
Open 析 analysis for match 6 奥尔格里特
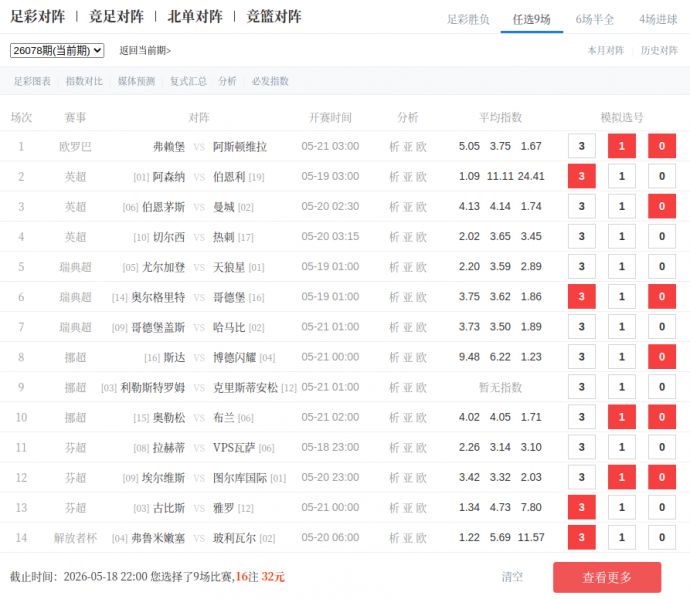394,297
